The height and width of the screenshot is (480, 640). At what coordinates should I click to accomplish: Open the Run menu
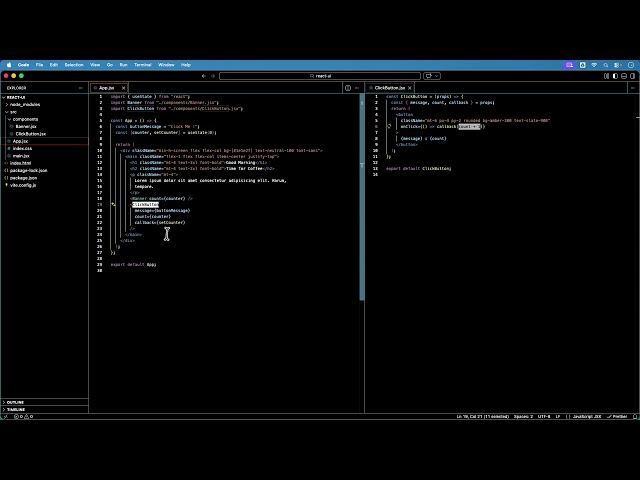[123, 65]
